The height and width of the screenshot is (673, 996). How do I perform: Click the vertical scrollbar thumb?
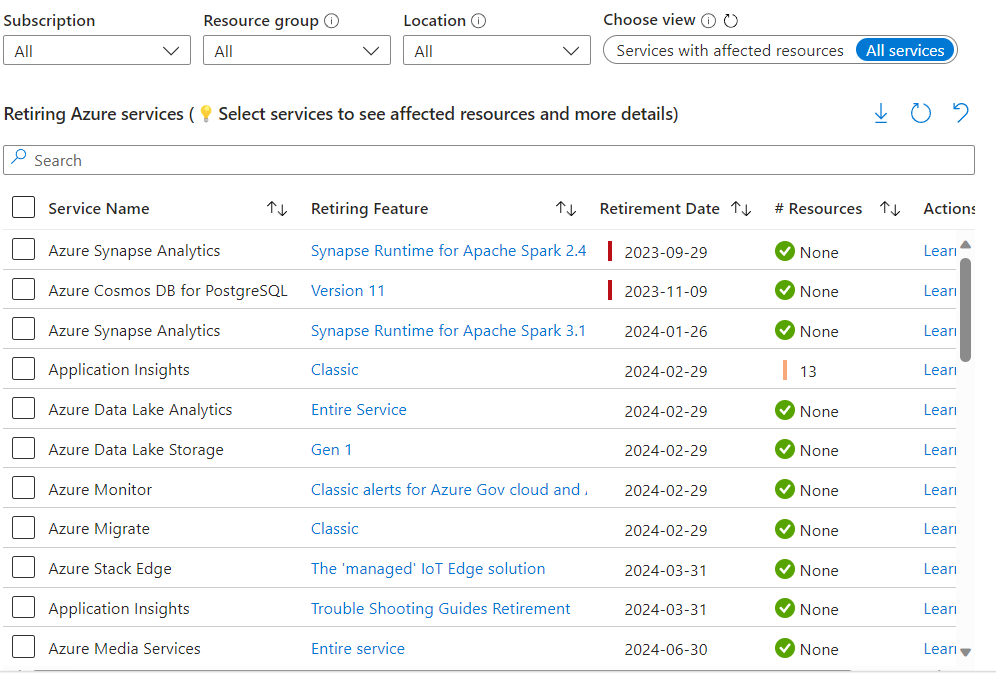coord(966,310)
